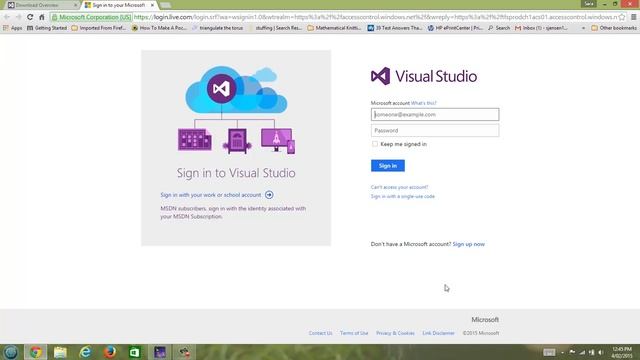Click the volume icon in system tray

click(601, 352)
